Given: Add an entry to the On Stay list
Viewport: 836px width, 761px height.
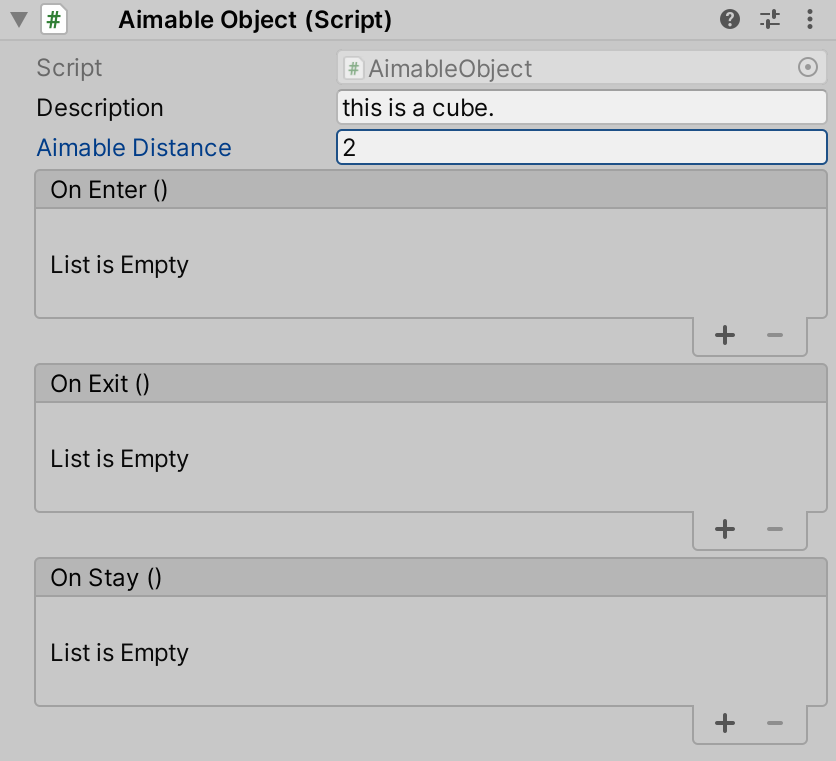Looking at the screenshot, I should click(724, 723).
